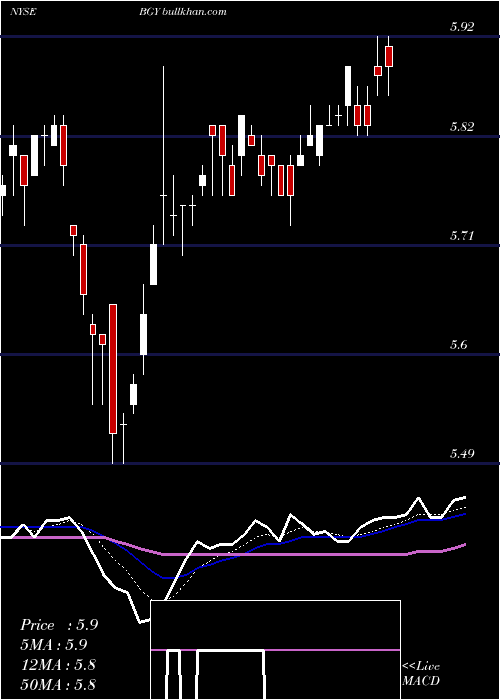Screen dimensions: 500x700
Task: Select the last red candlestick near 5.92
Action: (389, 56)
